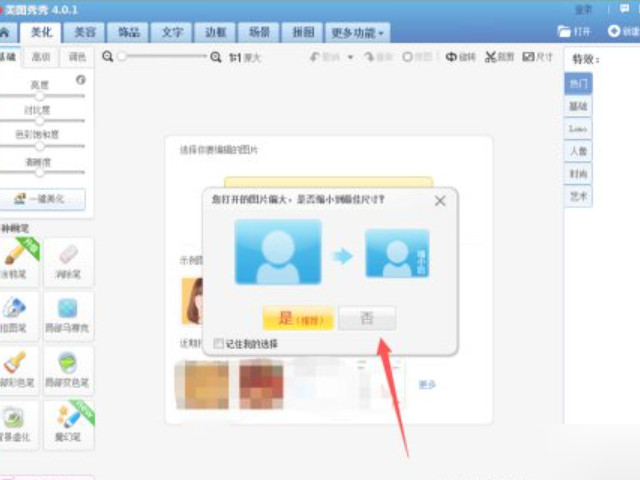Screen dimensions: 640x480
Task: Click the zoom-out magnifier icon
Action: 108,56
